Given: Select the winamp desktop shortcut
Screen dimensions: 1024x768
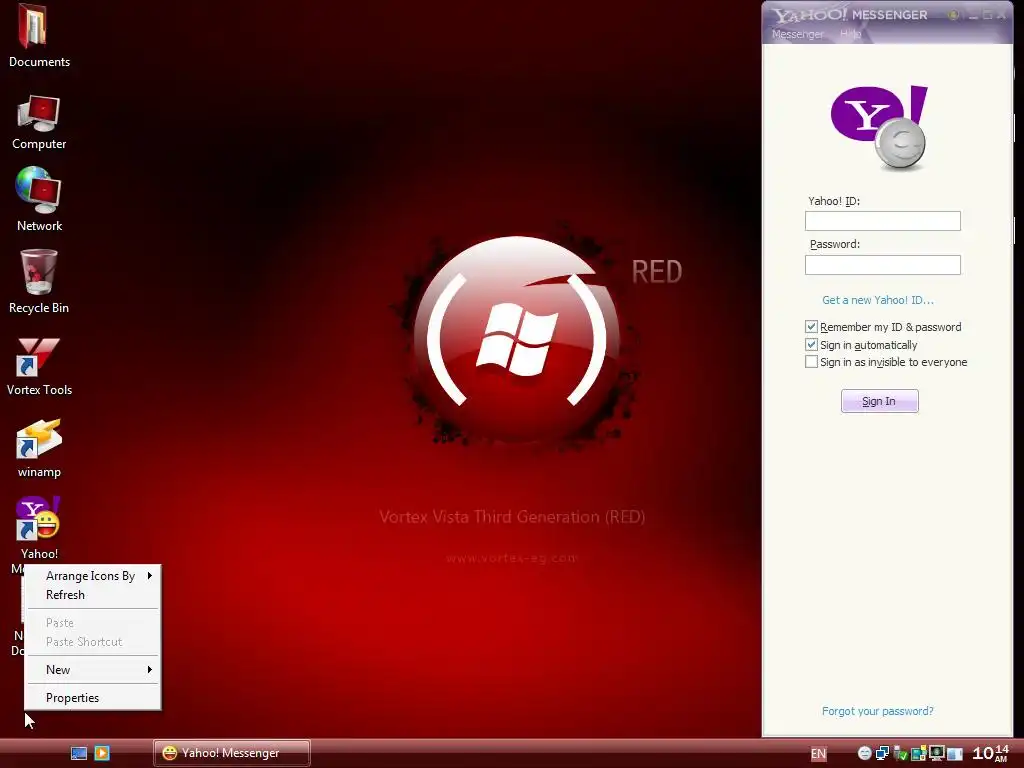Looking at the screenshot, I should (39, 449).
